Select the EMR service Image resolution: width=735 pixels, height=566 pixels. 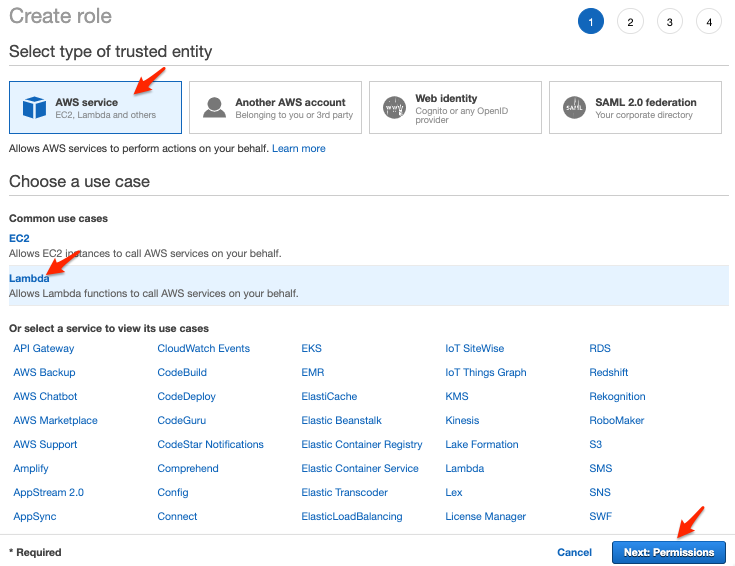(x=313, y=372)
